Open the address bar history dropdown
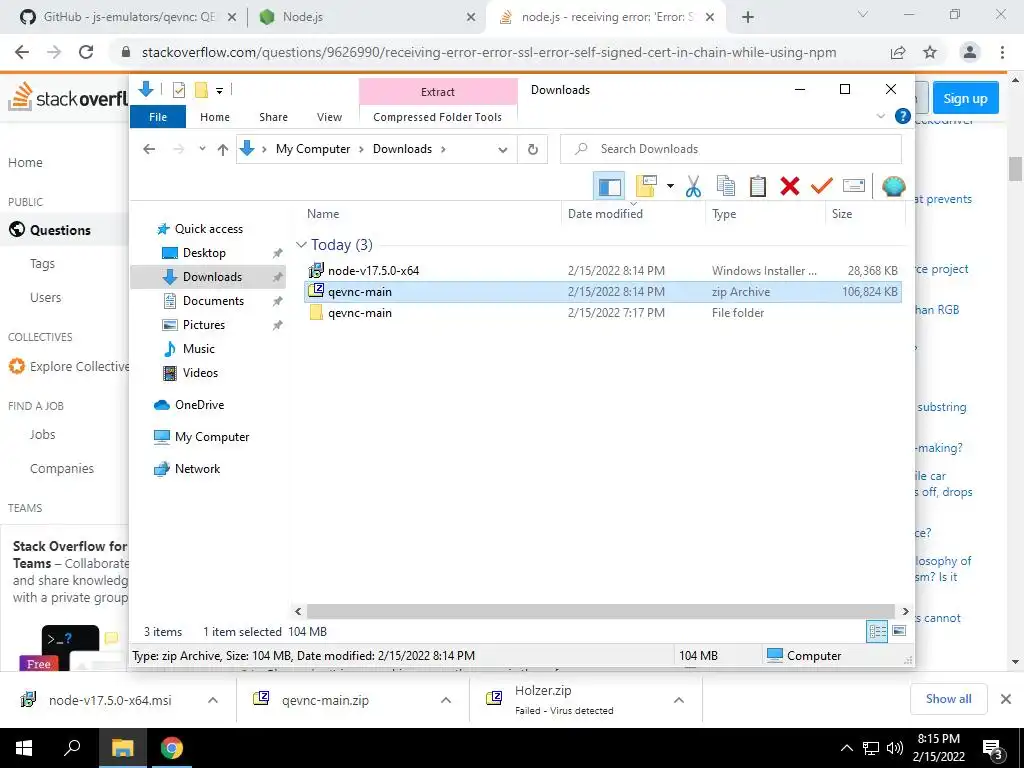The width and height of the screenshot is (1024, 768). coord(502,150)
